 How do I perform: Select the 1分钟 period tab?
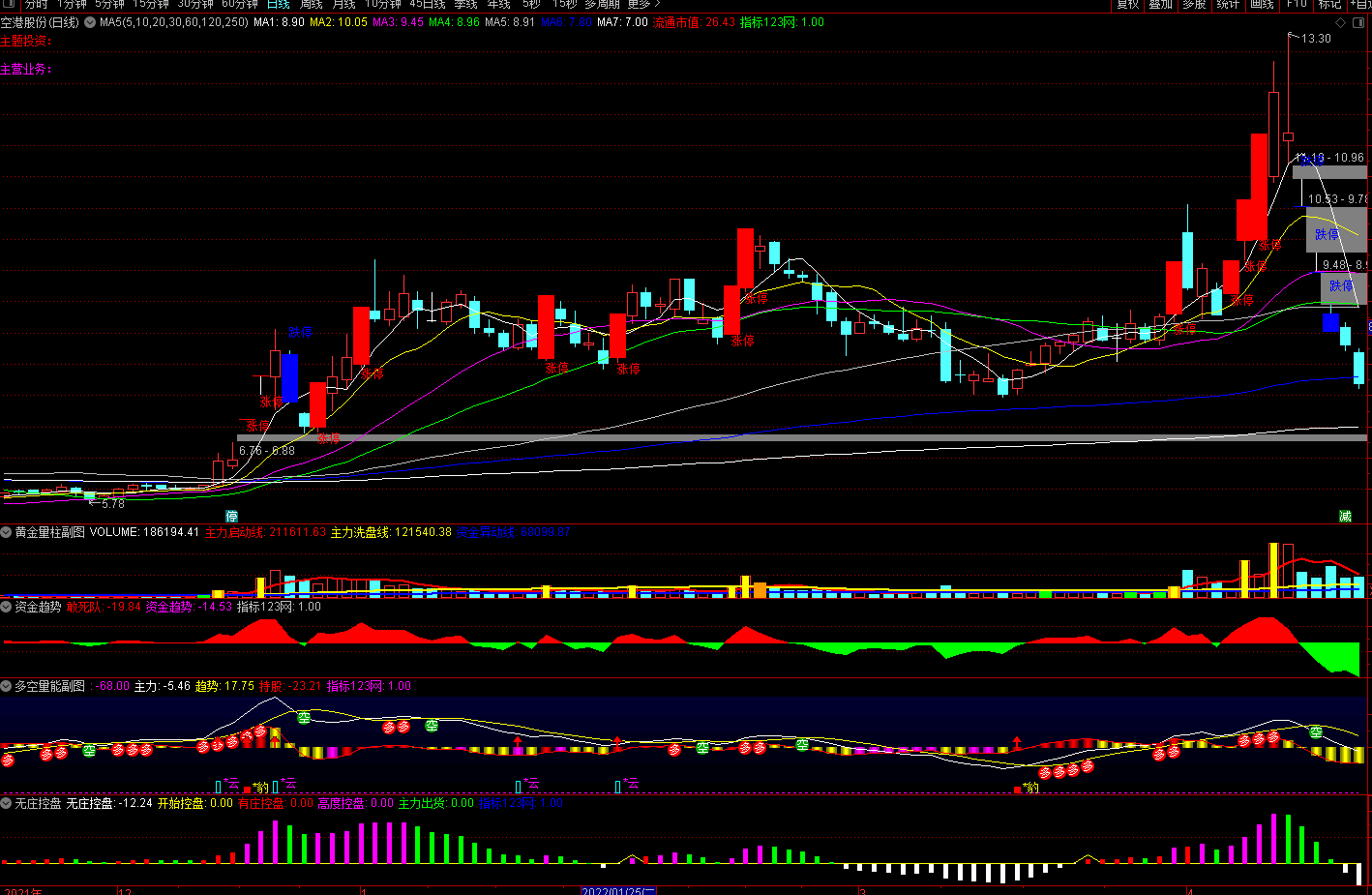[72, 5]
